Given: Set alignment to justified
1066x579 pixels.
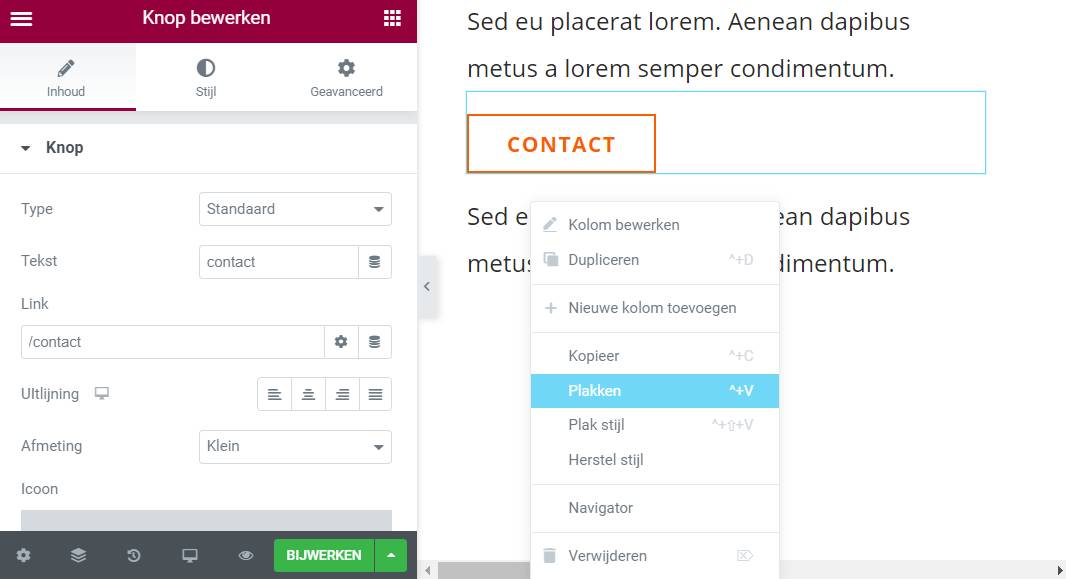Looking at the screenshot, I should (x=375, y=395).
